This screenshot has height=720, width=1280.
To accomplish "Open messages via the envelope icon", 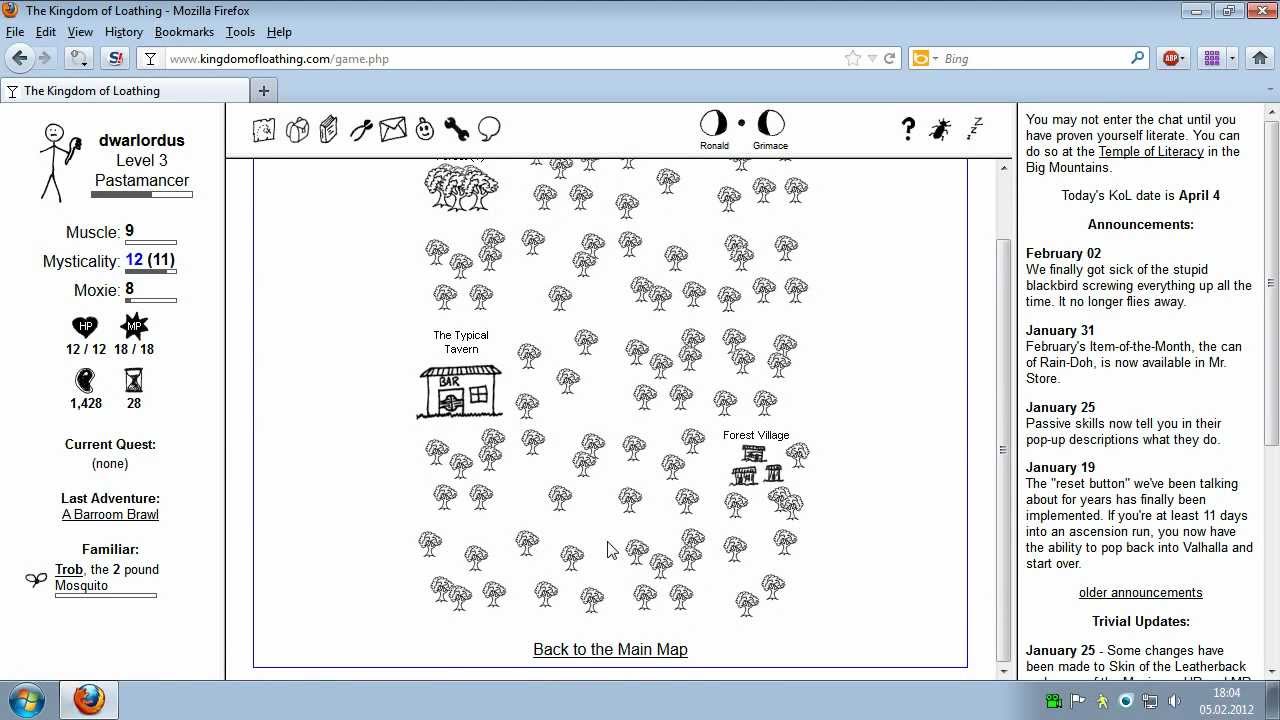I will [x=393, y=129].
